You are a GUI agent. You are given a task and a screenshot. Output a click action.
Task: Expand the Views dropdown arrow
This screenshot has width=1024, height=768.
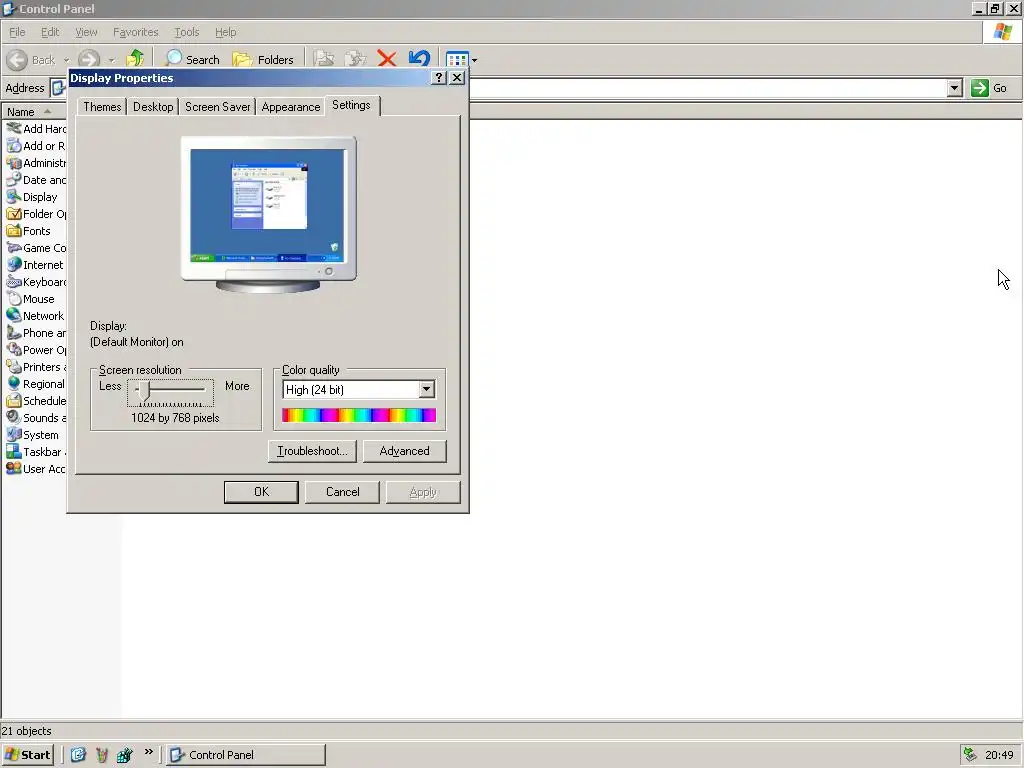[474, 60]
